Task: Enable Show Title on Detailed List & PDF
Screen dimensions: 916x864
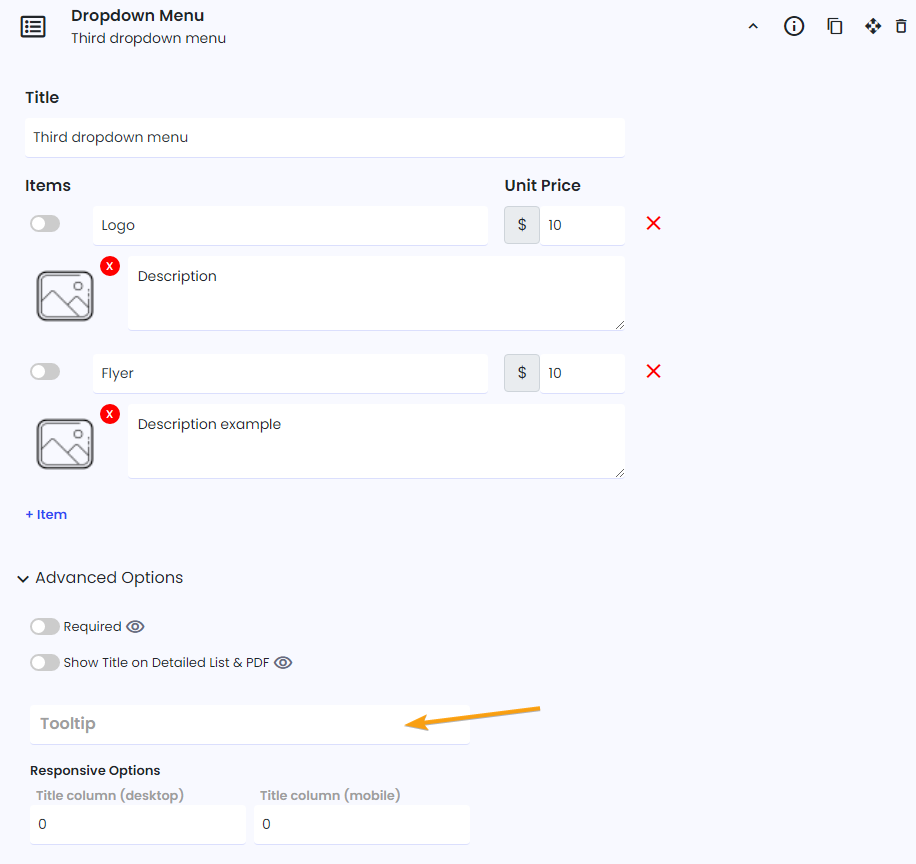Action: [x=45, y=662]
